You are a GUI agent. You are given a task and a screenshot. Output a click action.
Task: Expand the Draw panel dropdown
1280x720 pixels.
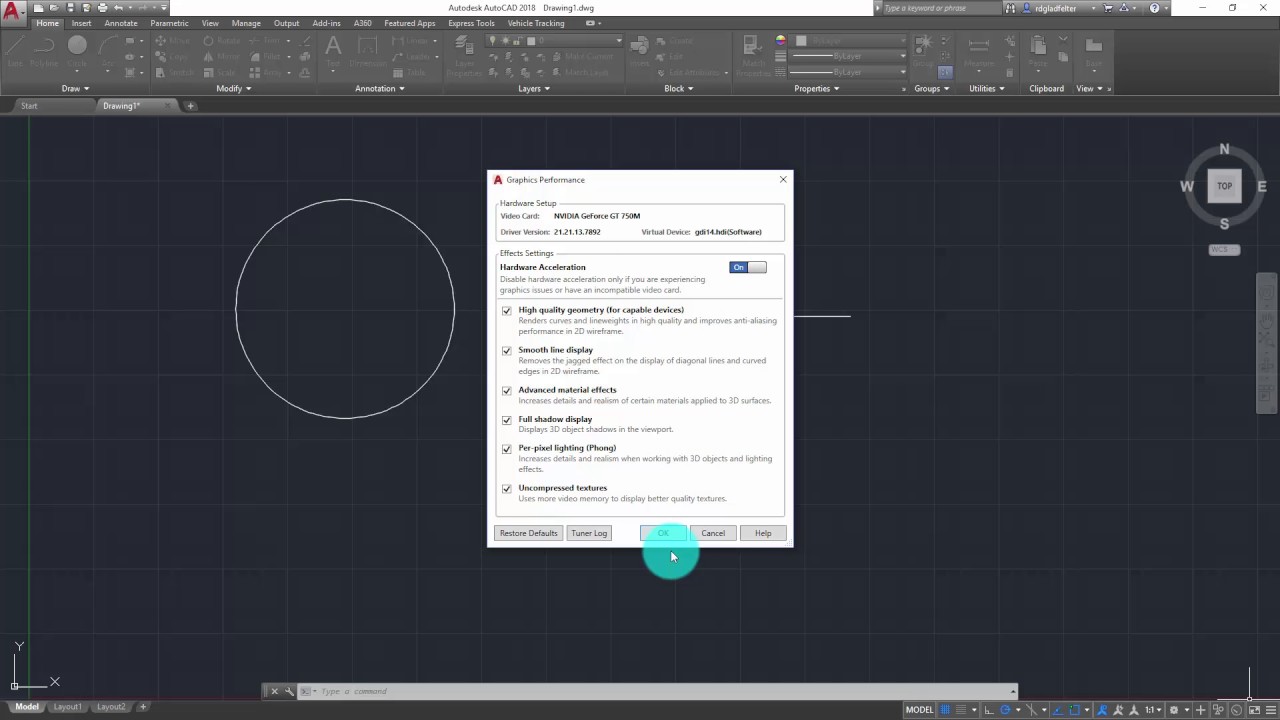[75, 89]
